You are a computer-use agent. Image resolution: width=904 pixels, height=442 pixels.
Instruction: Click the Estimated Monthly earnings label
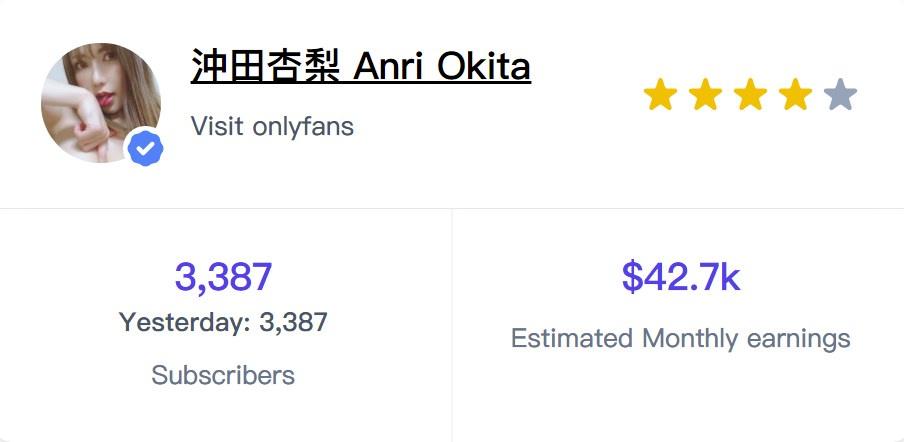(x=681, y=338)
